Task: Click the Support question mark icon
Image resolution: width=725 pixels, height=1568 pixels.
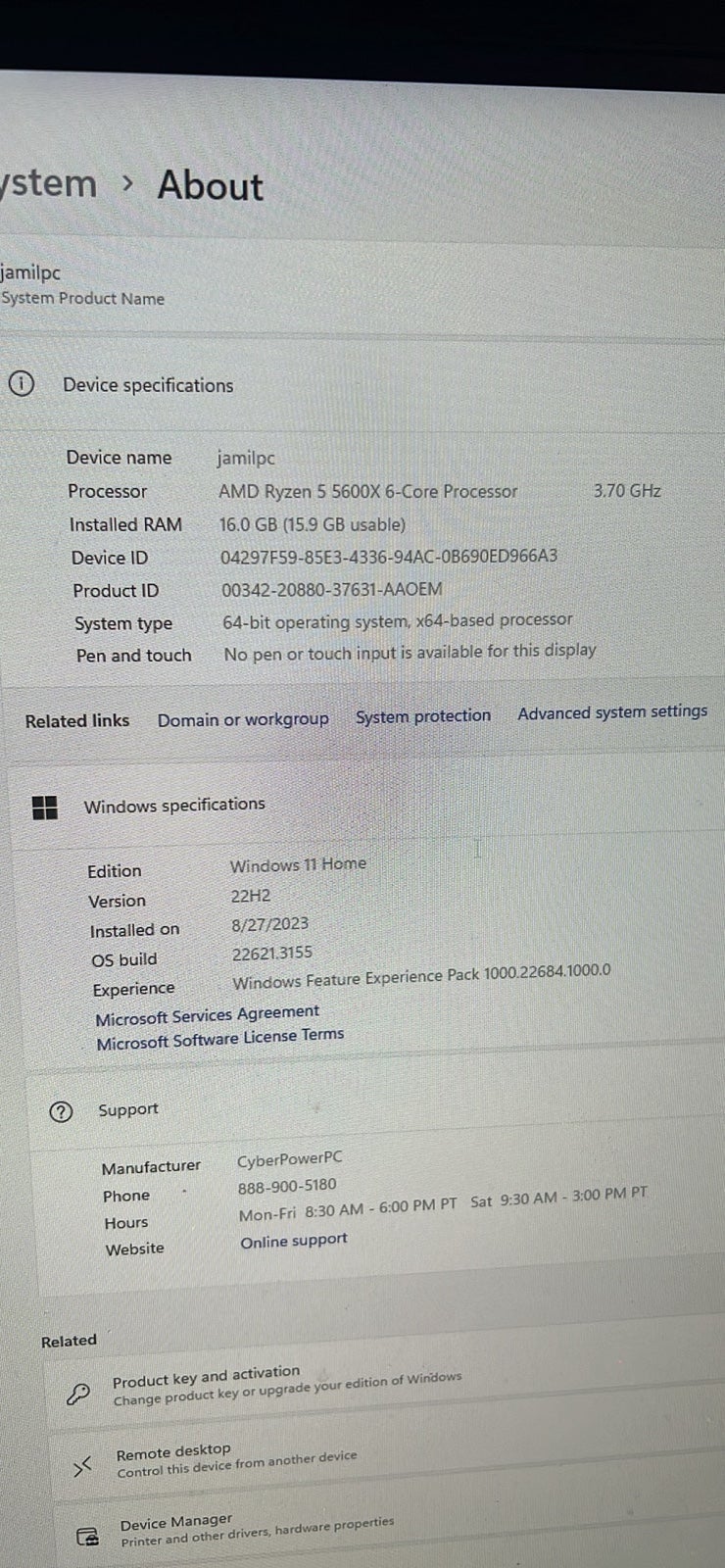Action: 61,1111
